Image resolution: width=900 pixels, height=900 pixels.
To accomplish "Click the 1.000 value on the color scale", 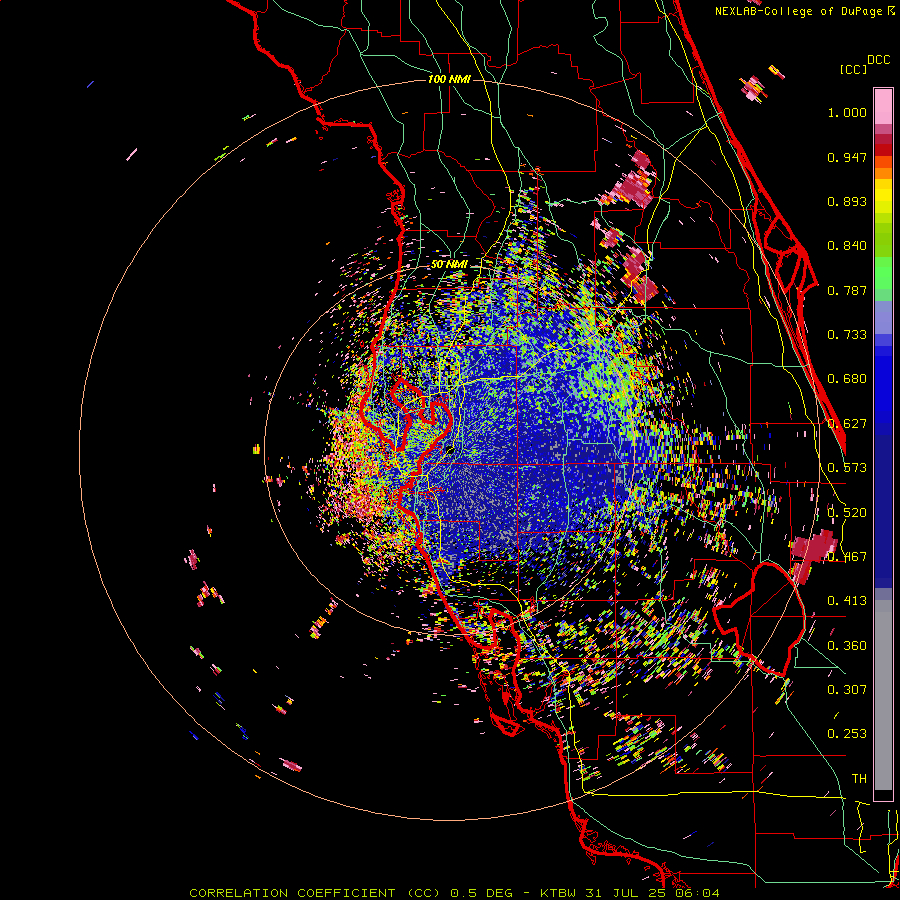I will (x=847, y=112).
